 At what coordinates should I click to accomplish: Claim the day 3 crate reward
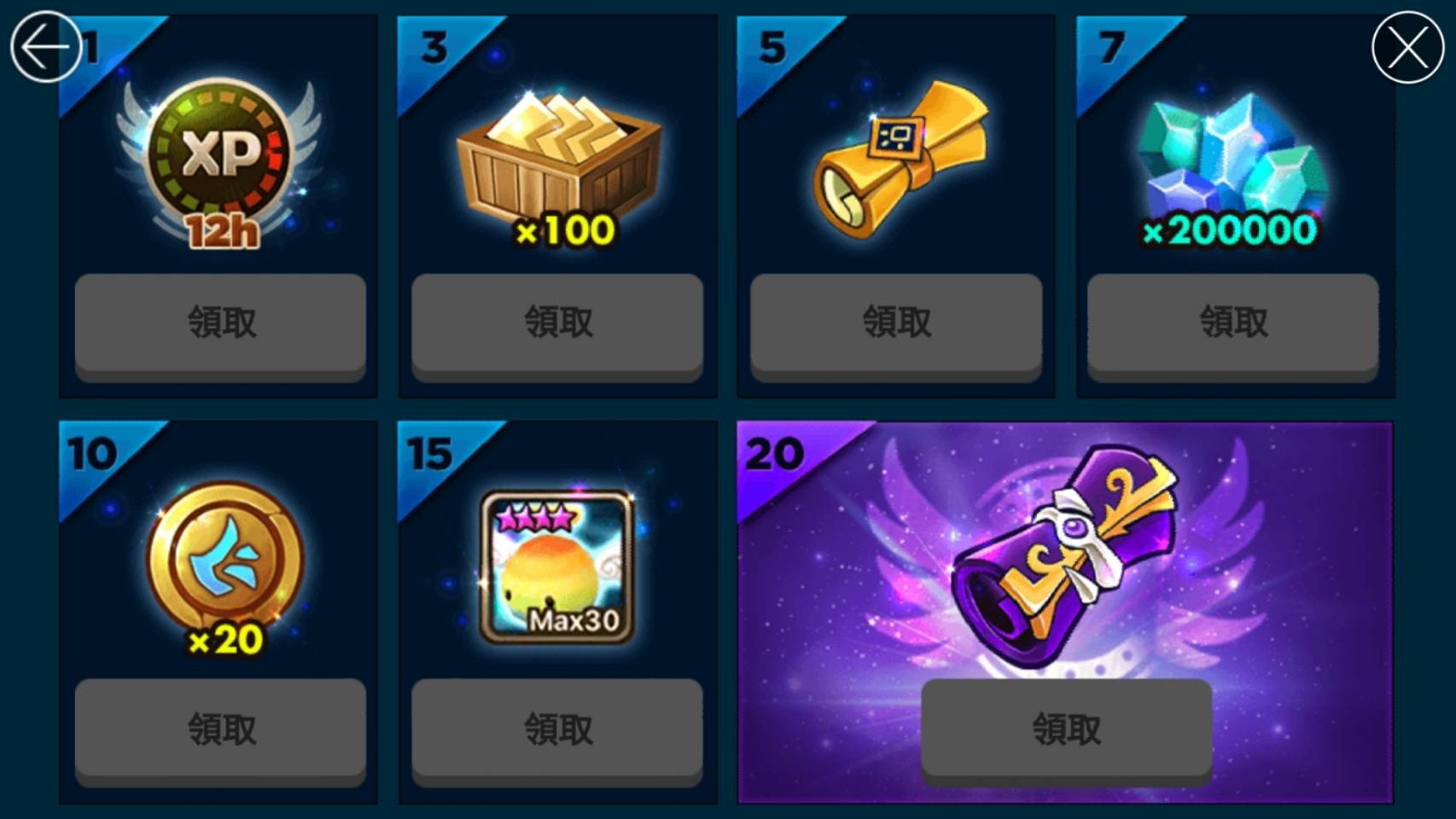[557, 323]
